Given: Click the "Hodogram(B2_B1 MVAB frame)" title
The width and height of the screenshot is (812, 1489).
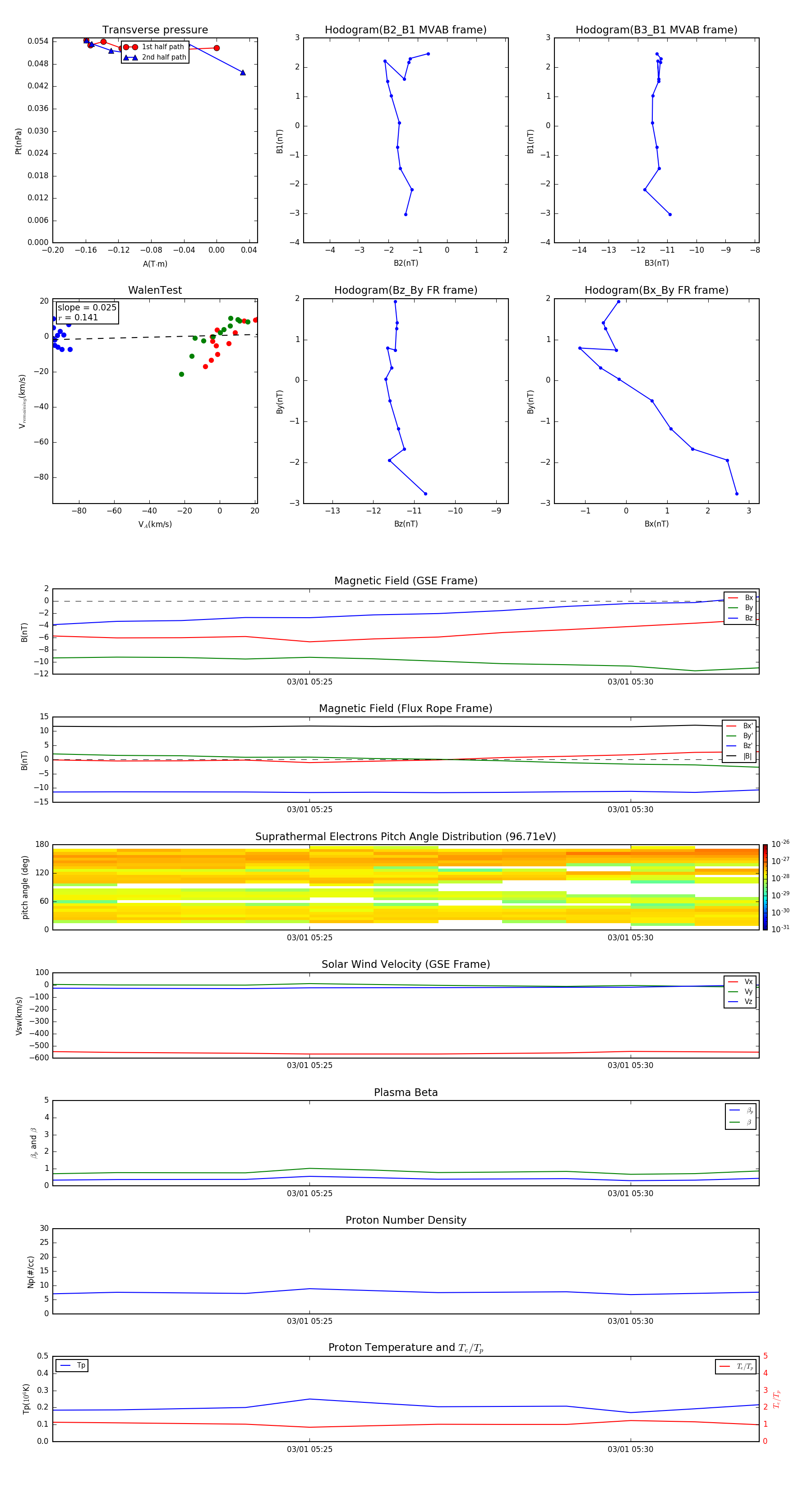Looking at the screenshot, I should (406, 30).
